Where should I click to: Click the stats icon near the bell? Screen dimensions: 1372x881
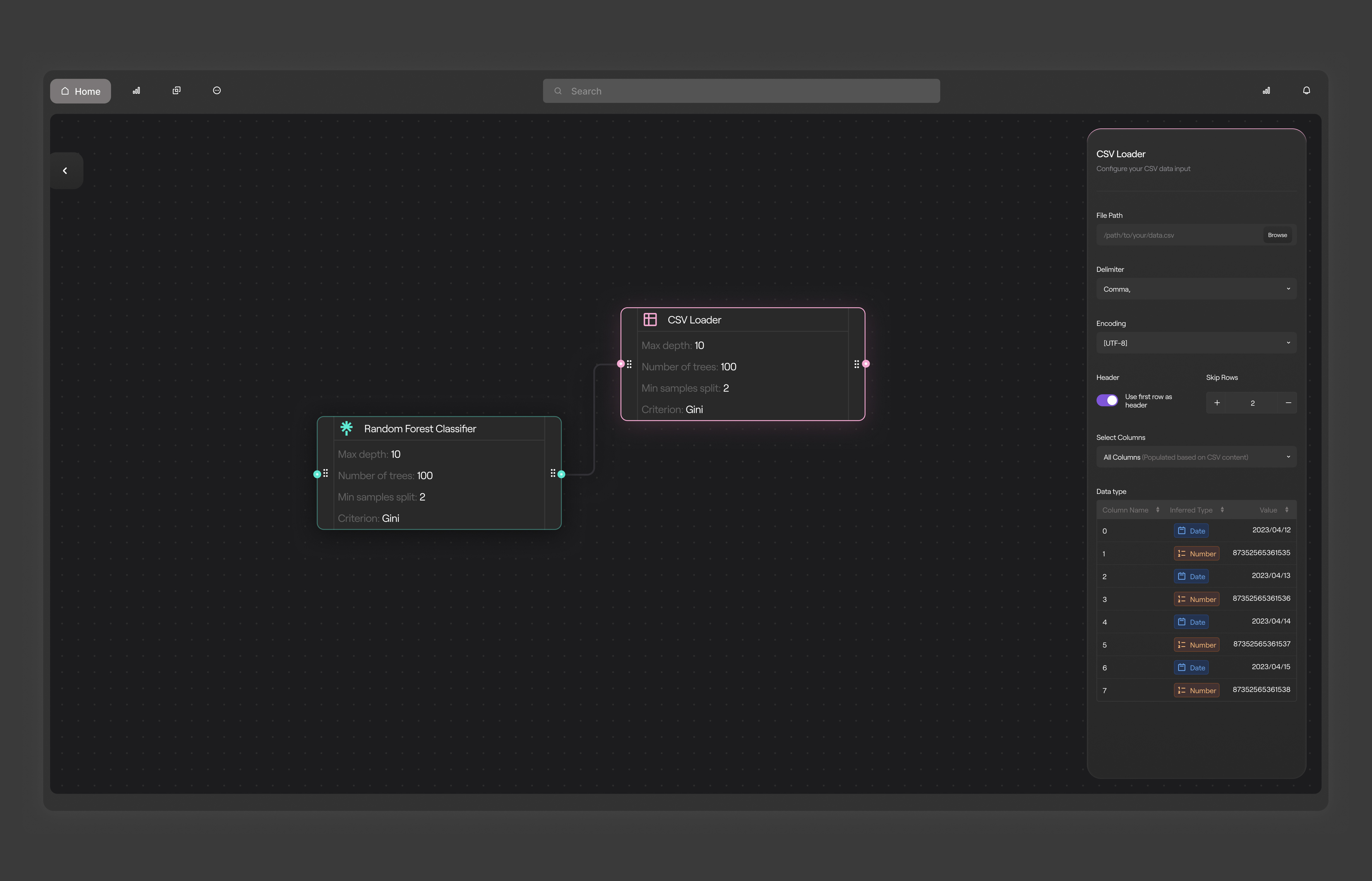pyautogui.click(x=1266, y=90)
